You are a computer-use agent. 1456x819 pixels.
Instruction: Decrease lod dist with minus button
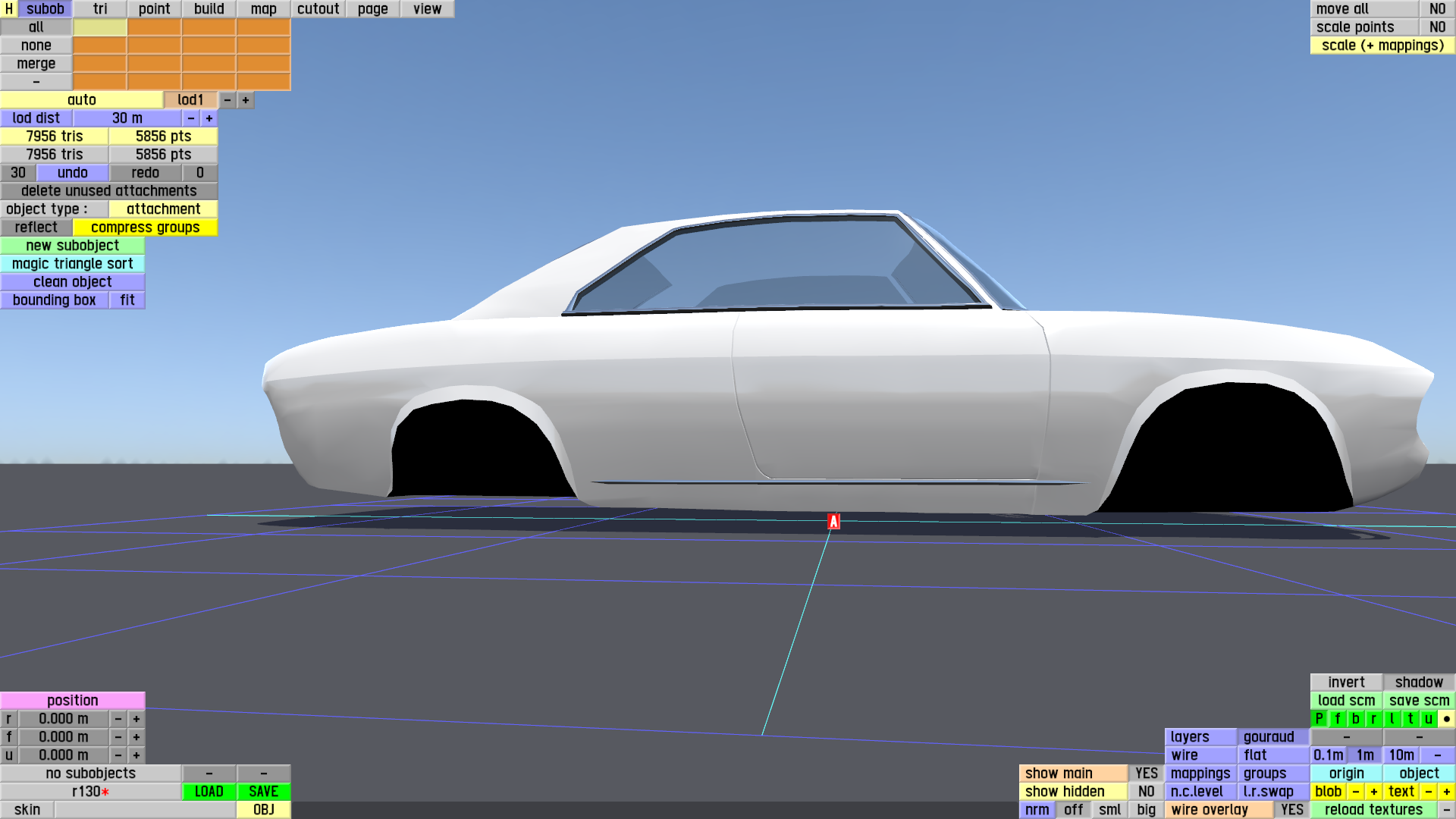pos(190,118)
